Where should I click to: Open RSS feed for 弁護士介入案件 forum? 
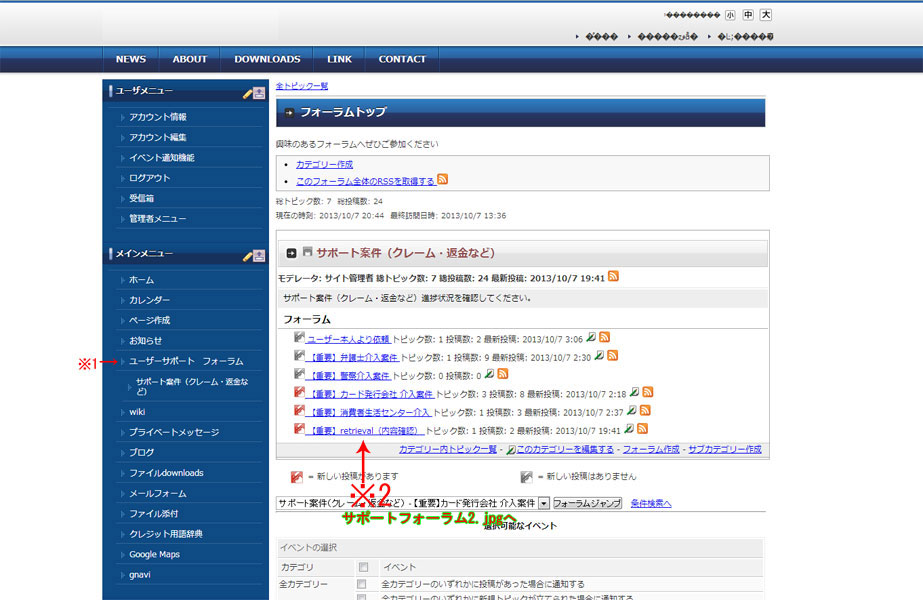pyautogui.click(x=613, y=356)
